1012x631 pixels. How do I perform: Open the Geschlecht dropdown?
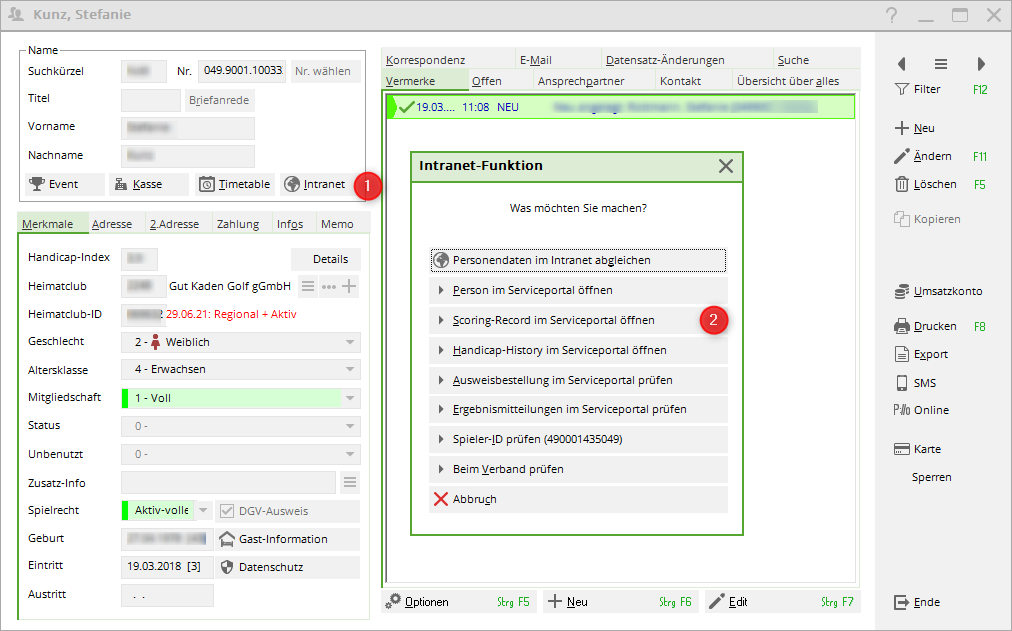pos(349,342)
